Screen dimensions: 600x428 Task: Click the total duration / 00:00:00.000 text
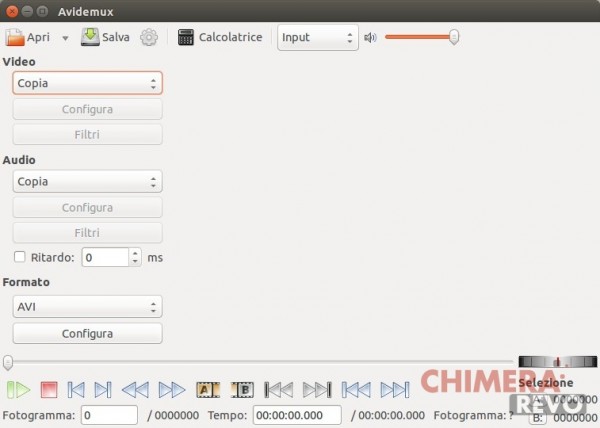388,415
